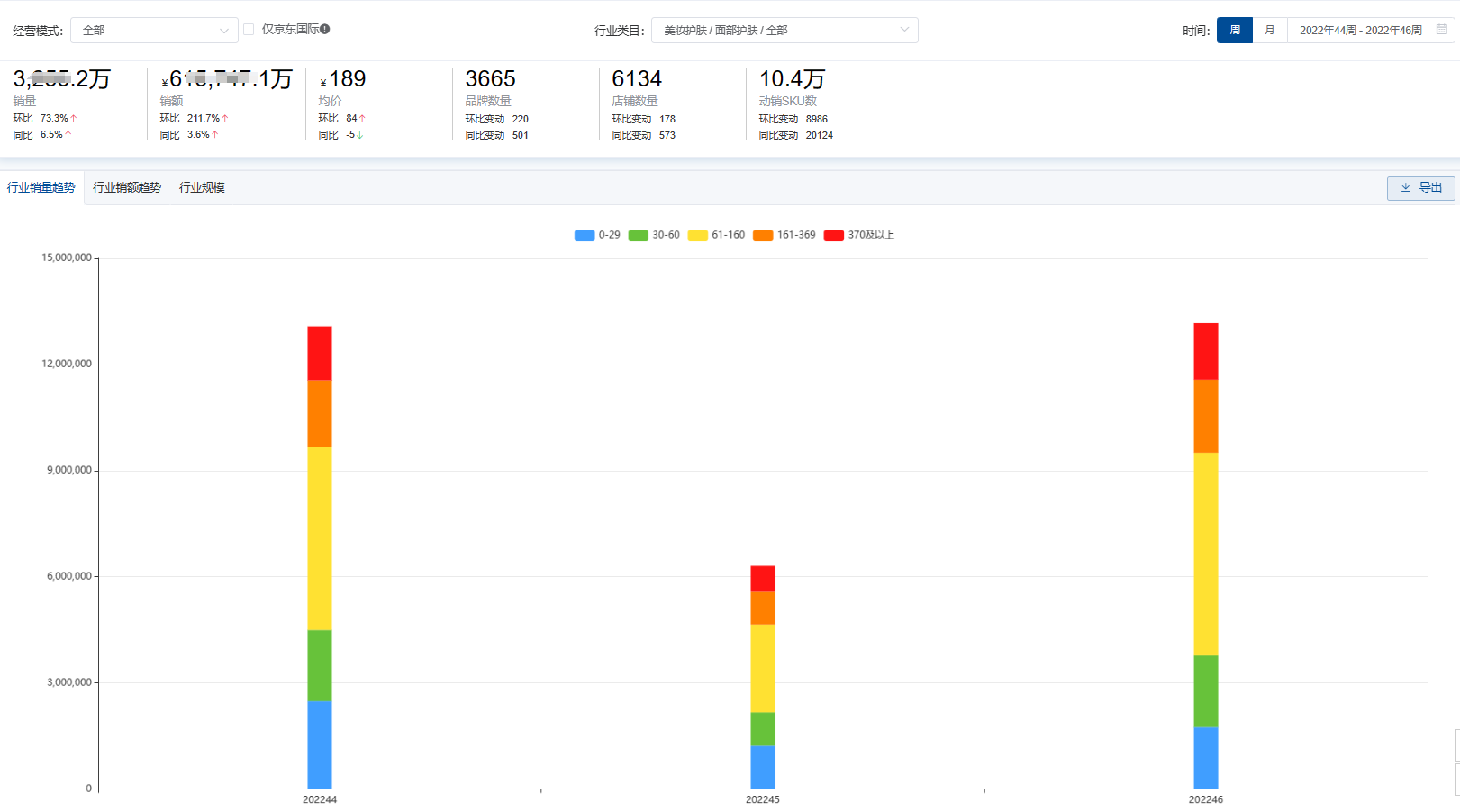
Task: Open the 经营模式 dropdown showing 全部
Action: click(154, 30)
